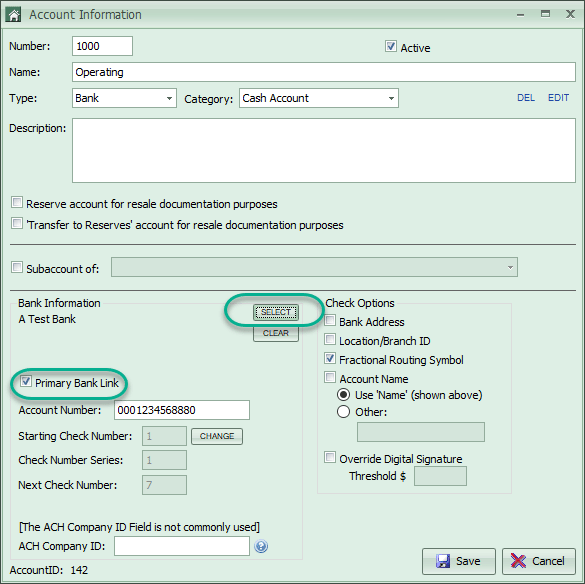This screenshot has width=585, height=584.
Task: Click the DEL category link
Action: point(526,98)
